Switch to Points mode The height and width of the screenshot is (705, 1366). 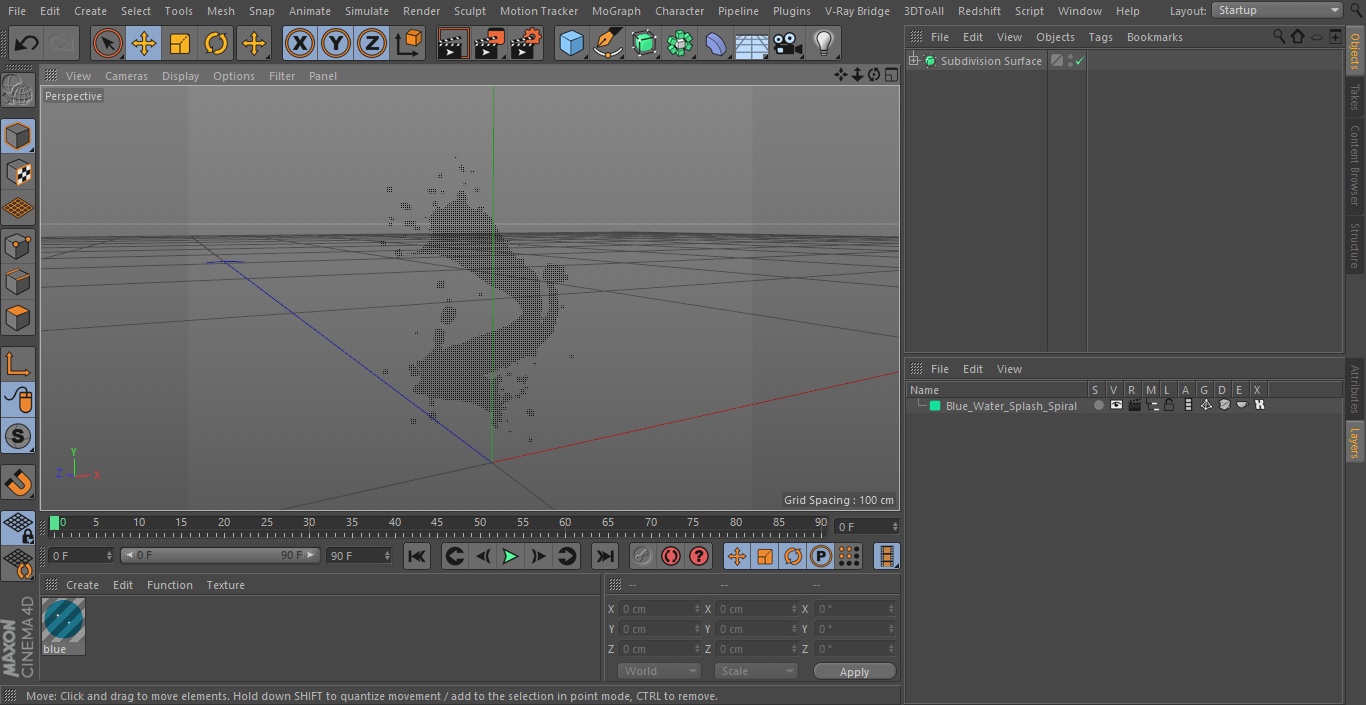coord(18,245)
